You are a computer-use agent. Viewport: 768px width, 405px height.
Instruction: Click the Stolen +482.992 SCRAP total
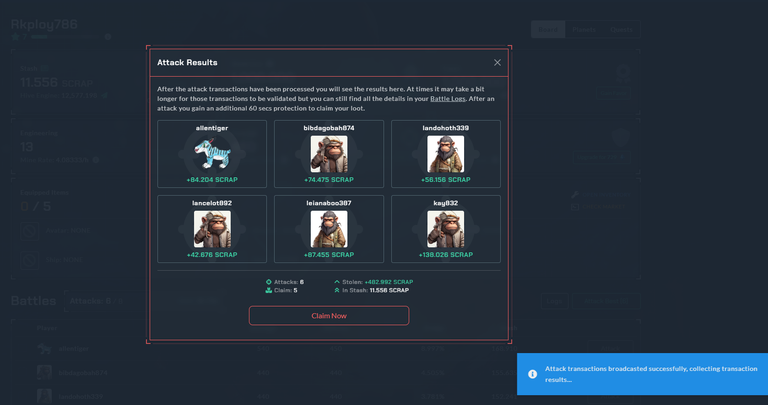(389, 282)
